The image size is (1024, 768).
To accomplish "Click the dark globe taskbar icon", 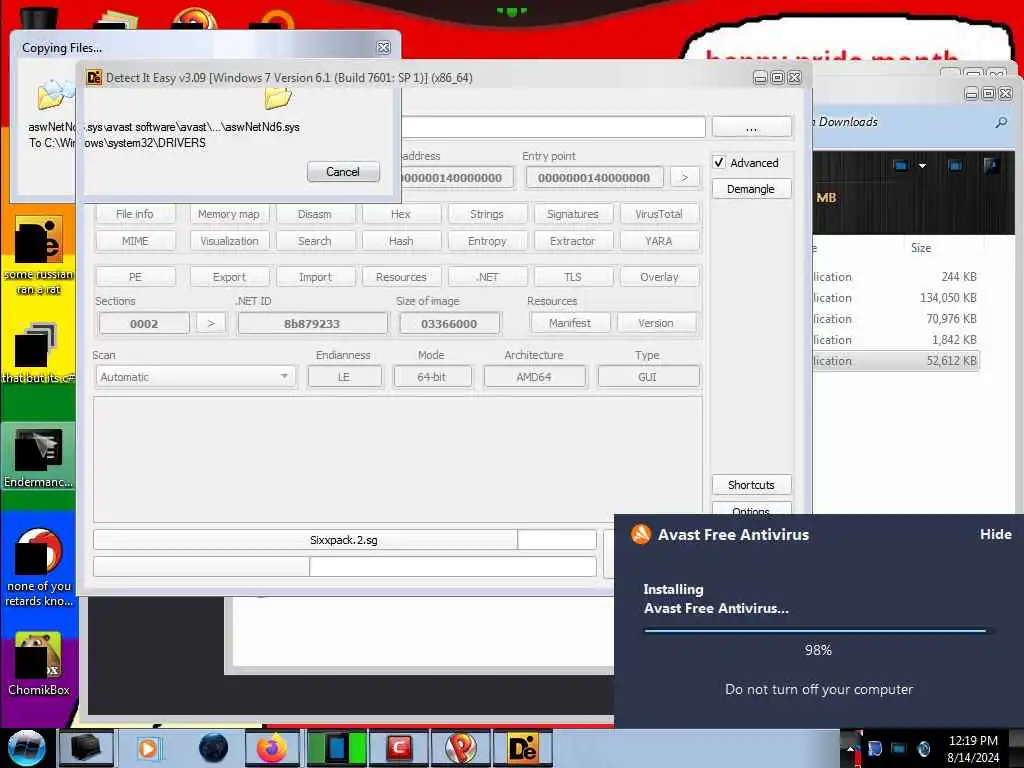I will [214, 748].
